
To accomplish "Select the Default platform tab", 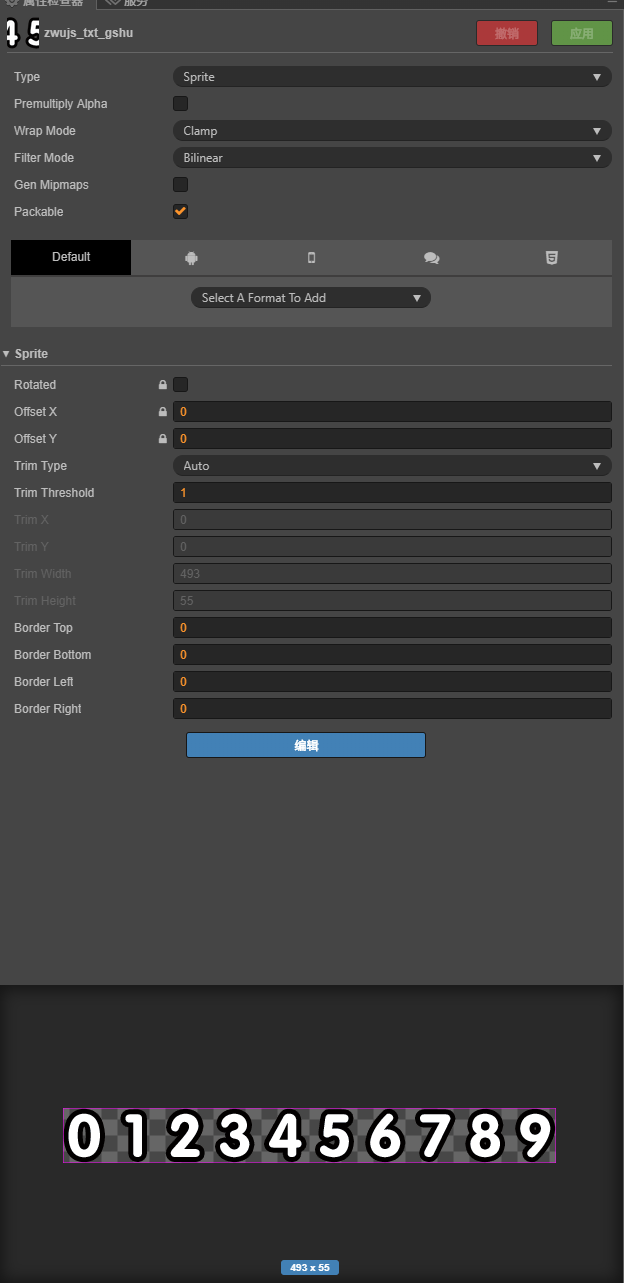I will [x=71, y=258].
